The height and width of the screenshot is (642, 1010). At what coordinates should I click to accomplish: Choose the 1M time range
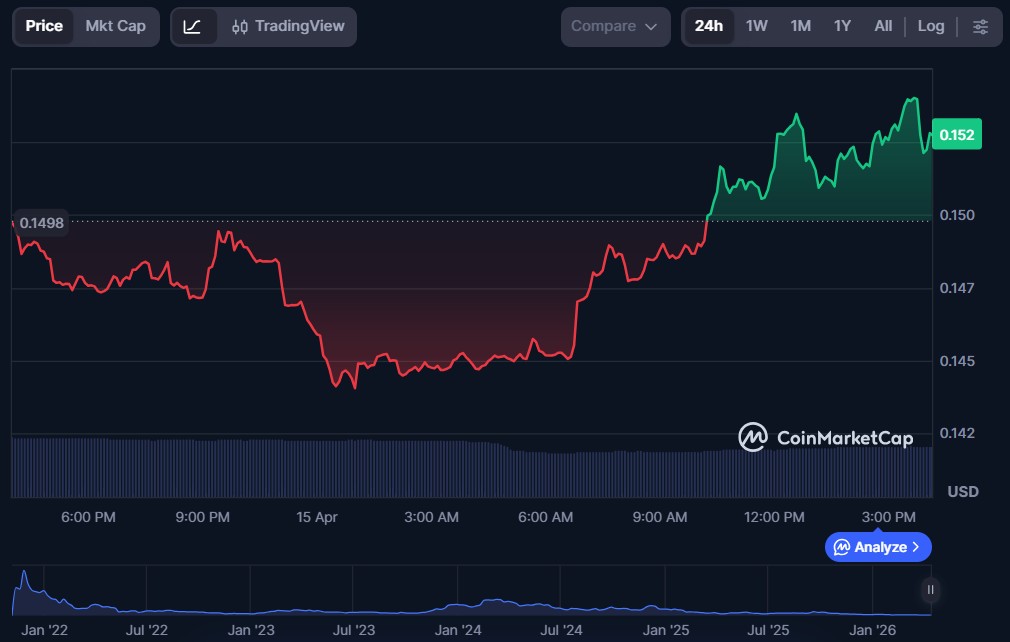[x=800, y=26]
